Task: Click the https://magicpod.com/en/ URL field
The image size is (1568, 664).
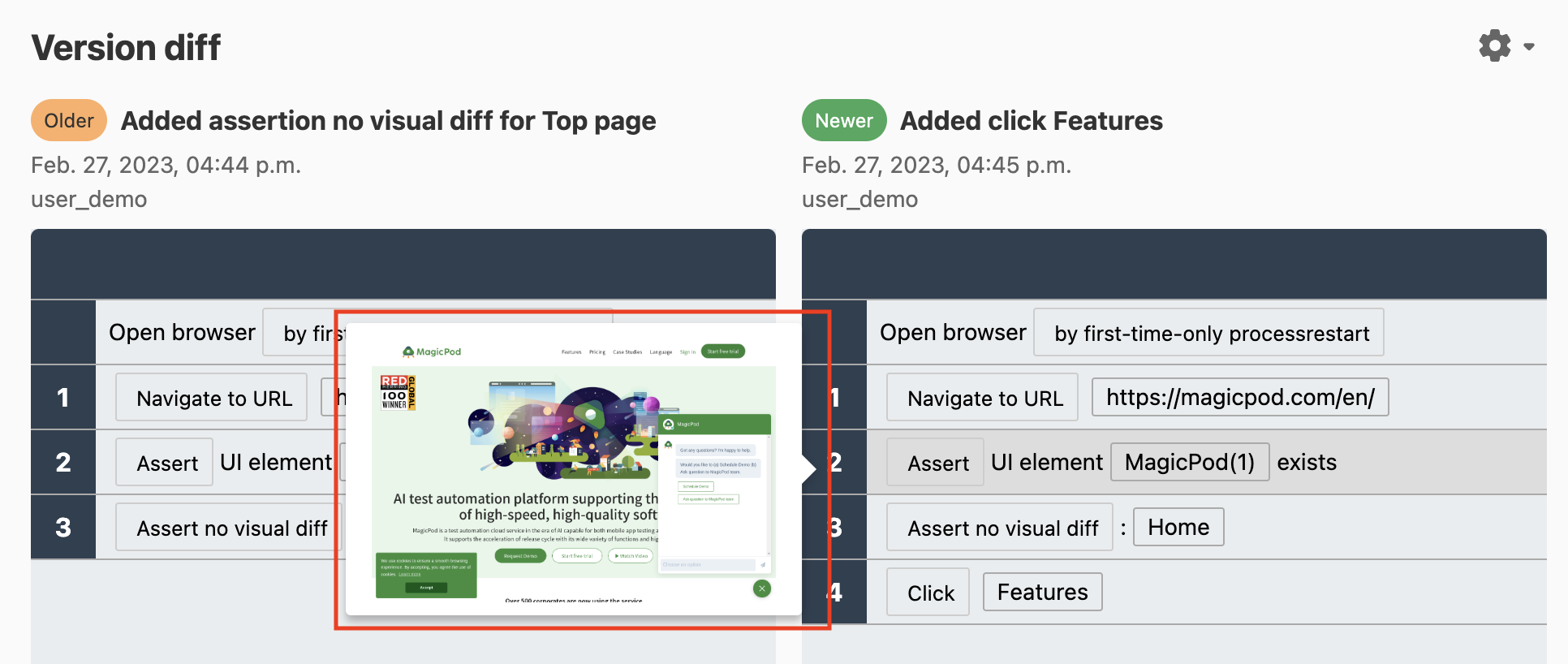Action: [1240, 397]
